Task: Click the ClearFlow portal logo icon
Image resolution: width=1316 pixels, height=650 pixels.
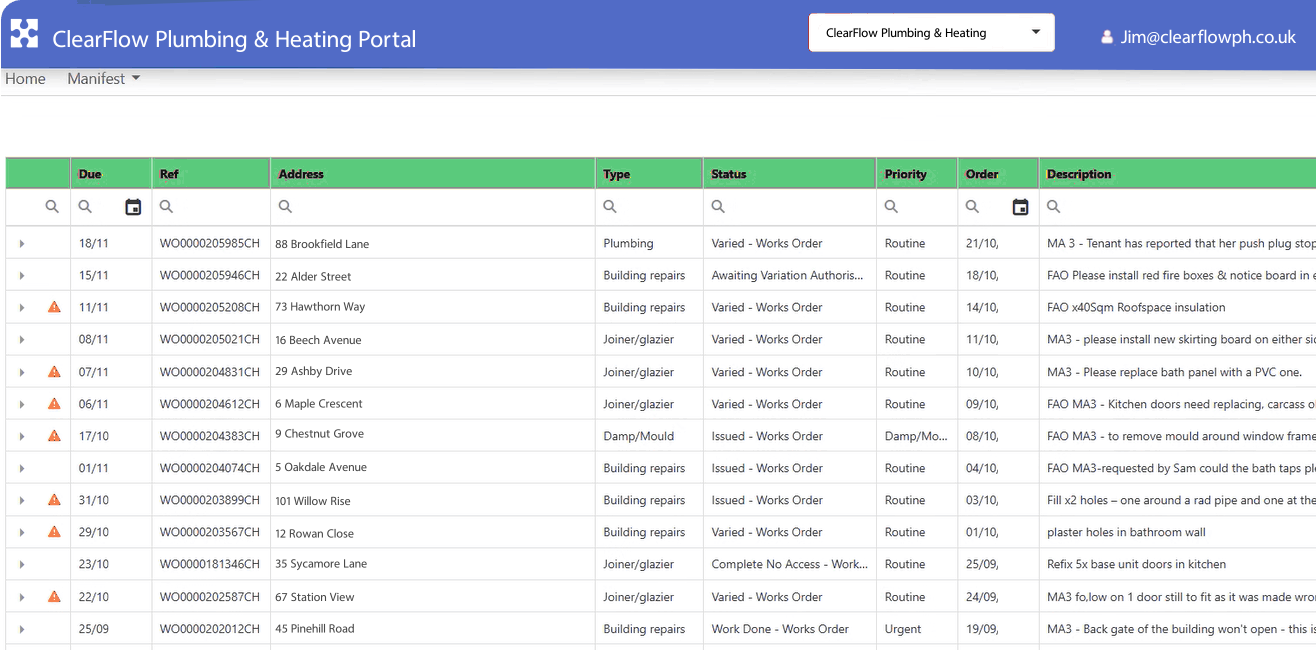Action: (24, 34)
